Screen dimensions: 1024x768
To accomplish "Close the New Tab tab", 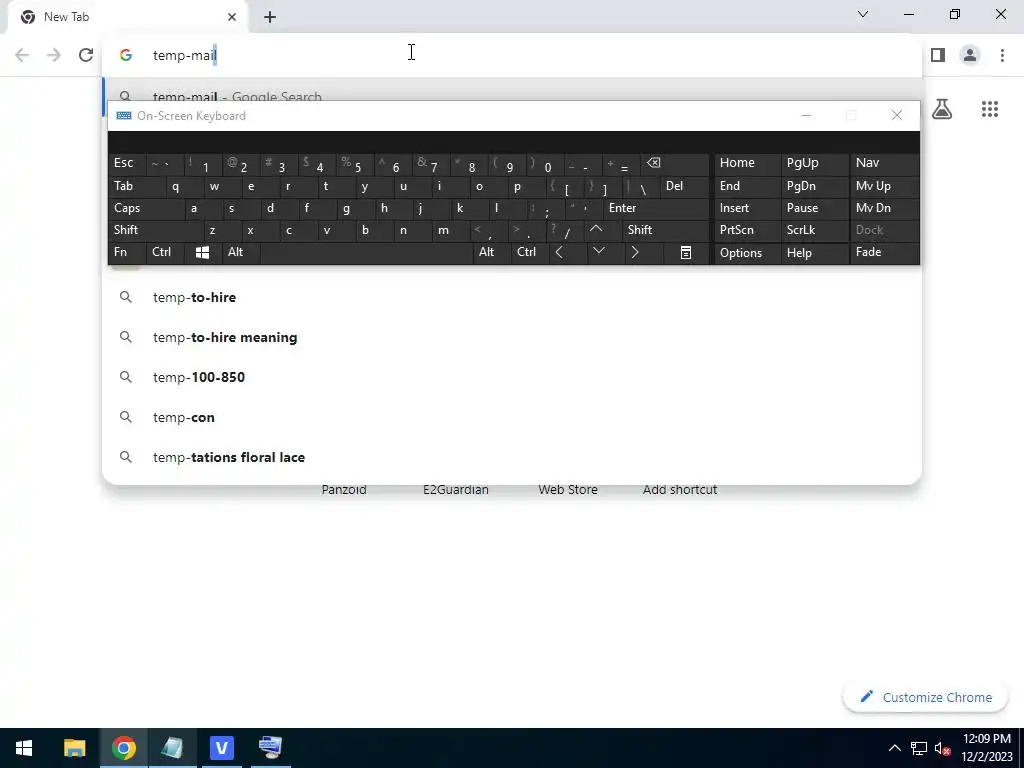I will [x=232, y=17].
